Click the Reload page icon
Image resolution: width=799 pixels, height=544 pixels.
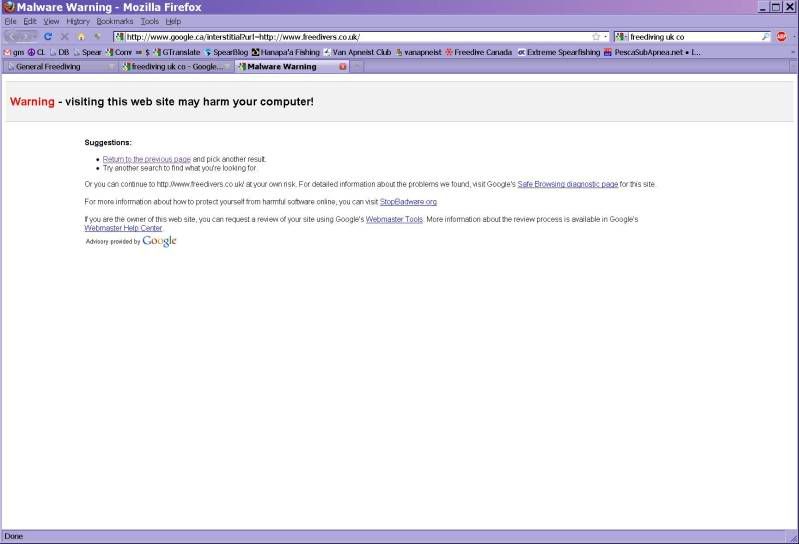pyautogui.click(x=48, y=37)
